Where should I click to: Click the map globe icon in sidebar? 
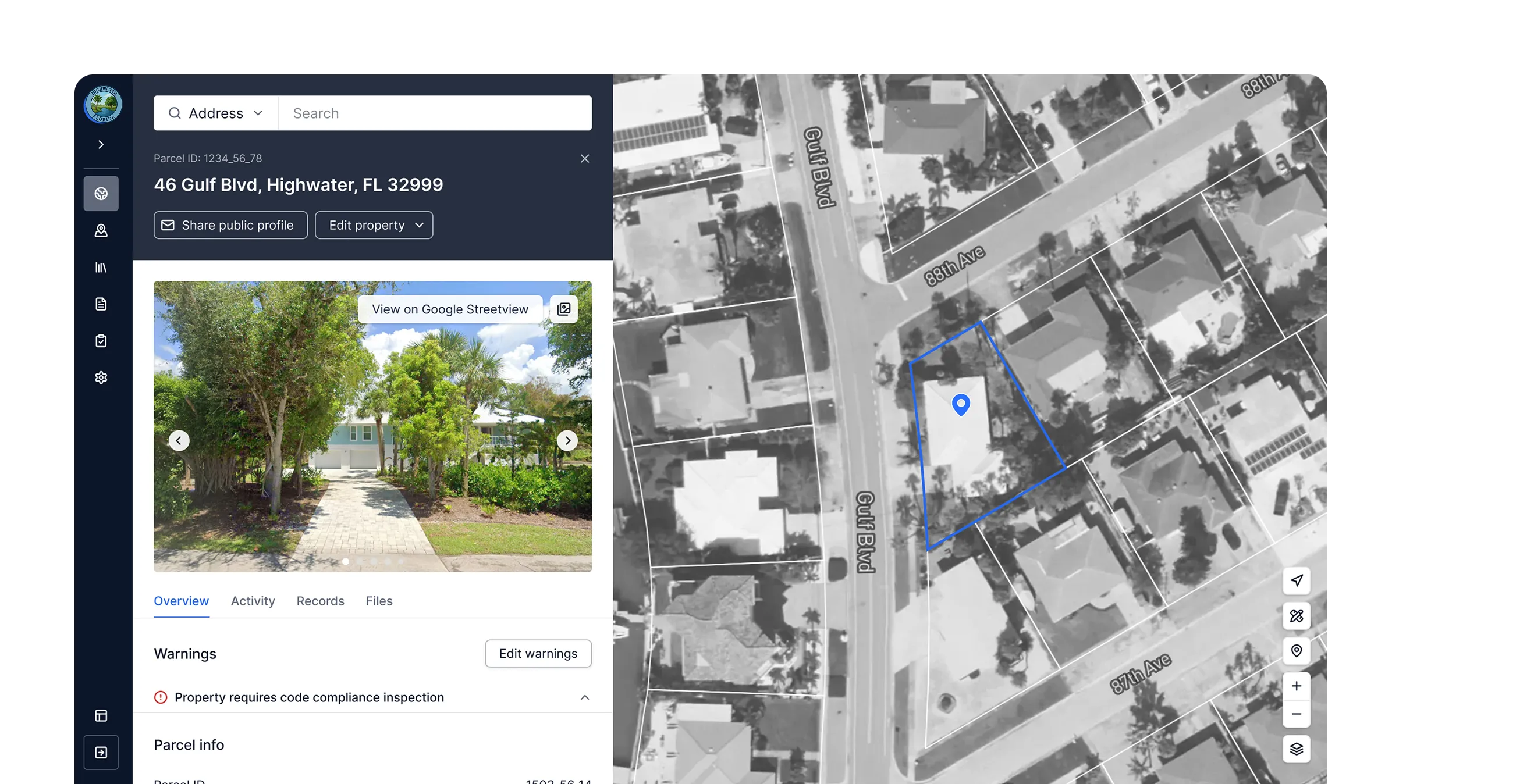click(101, 194)
